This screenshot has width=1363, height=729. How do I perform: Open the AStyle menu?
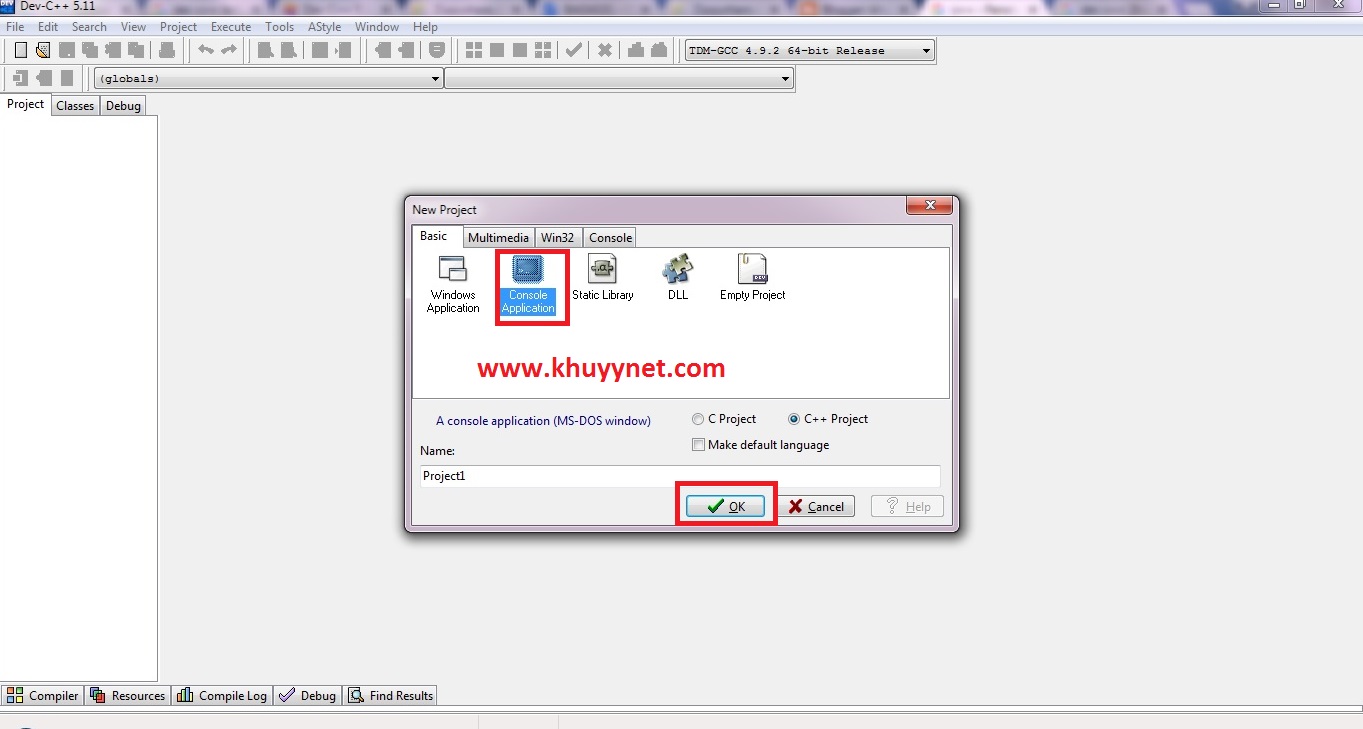coord(326,27)
